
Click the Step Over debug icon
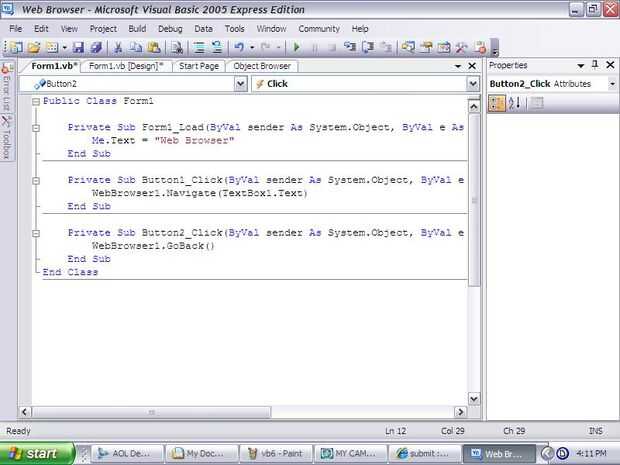(368, 47)
